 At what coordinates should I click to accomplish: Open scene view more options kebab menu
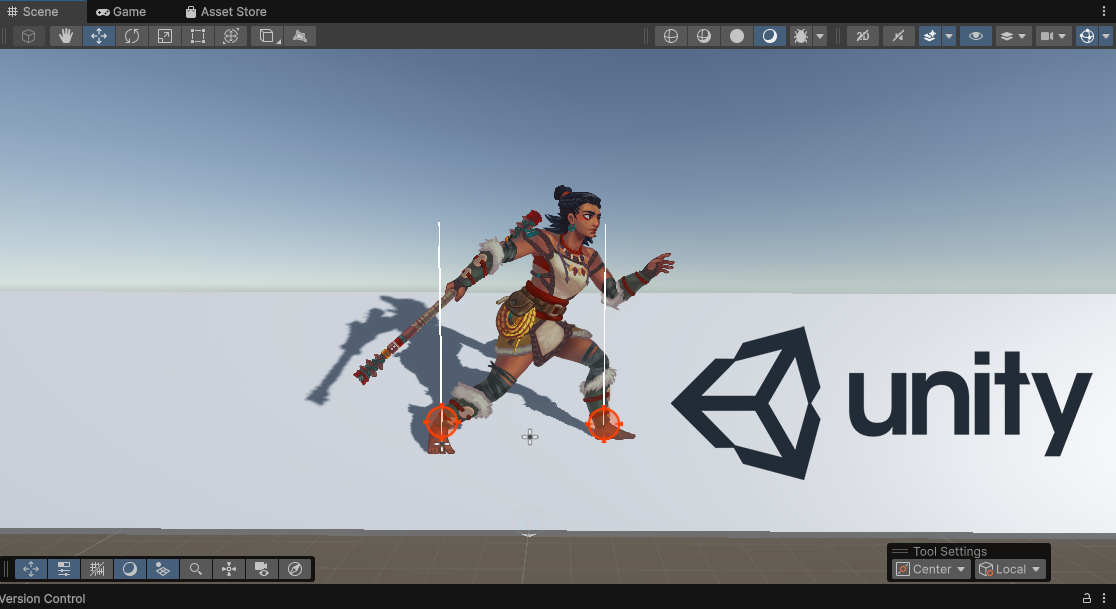click(1104, 11)
